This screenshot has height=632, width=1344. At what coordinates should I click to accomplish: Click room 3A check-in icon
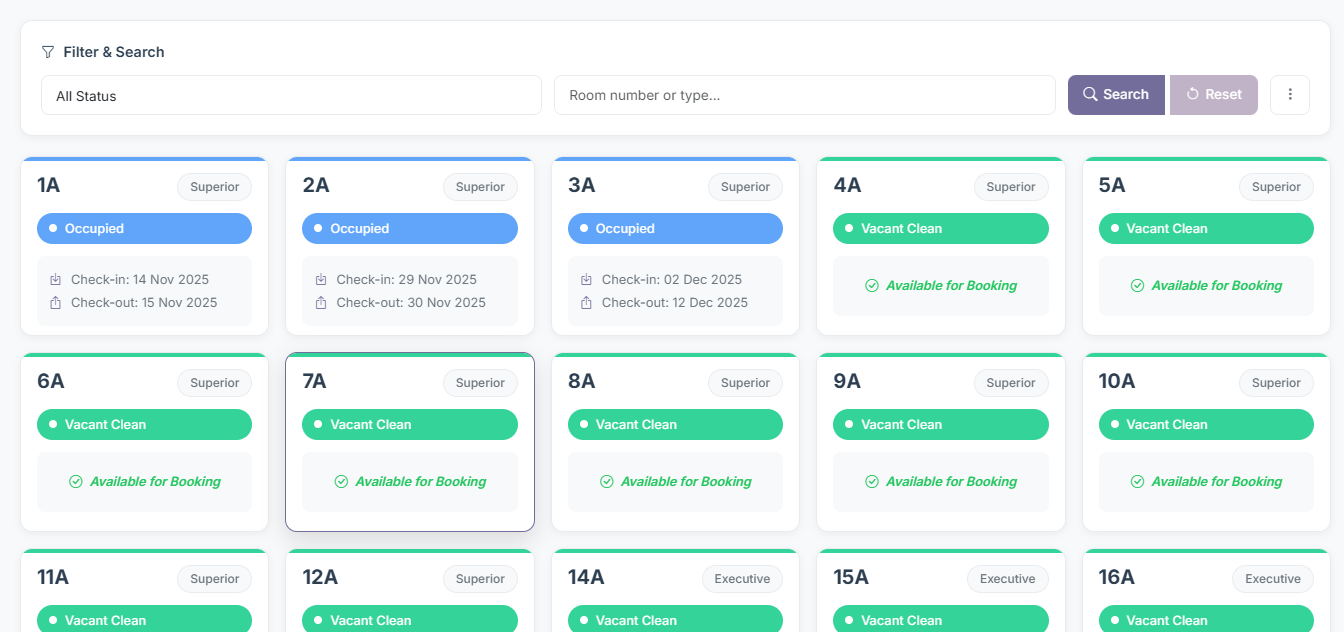(x=587, y=280)
